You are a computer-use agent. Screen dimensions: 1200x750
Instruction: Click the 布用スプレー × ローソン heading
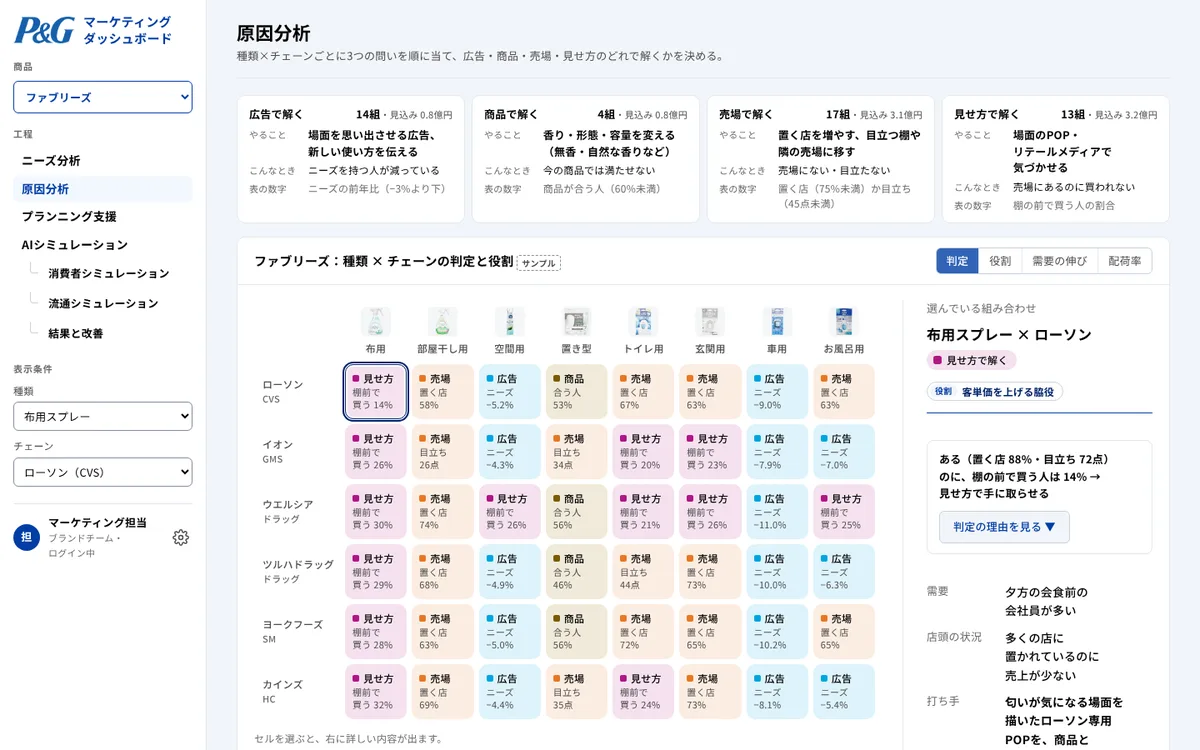point(1009,335)
